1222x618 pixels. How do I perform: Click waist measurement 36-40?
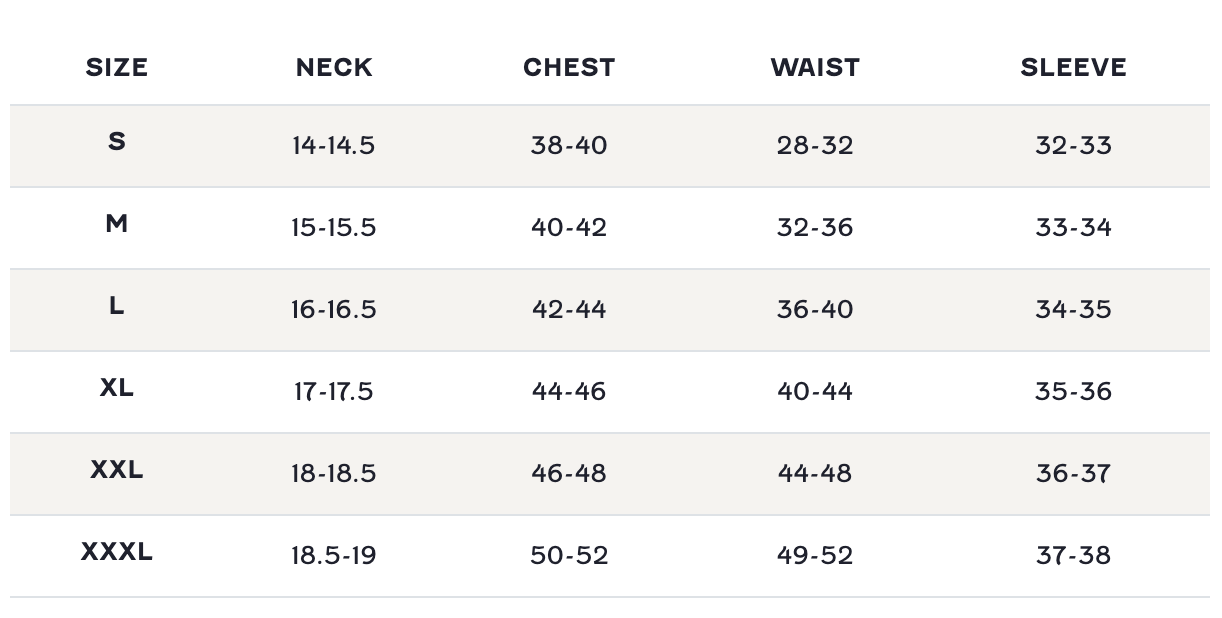[815, 310]
